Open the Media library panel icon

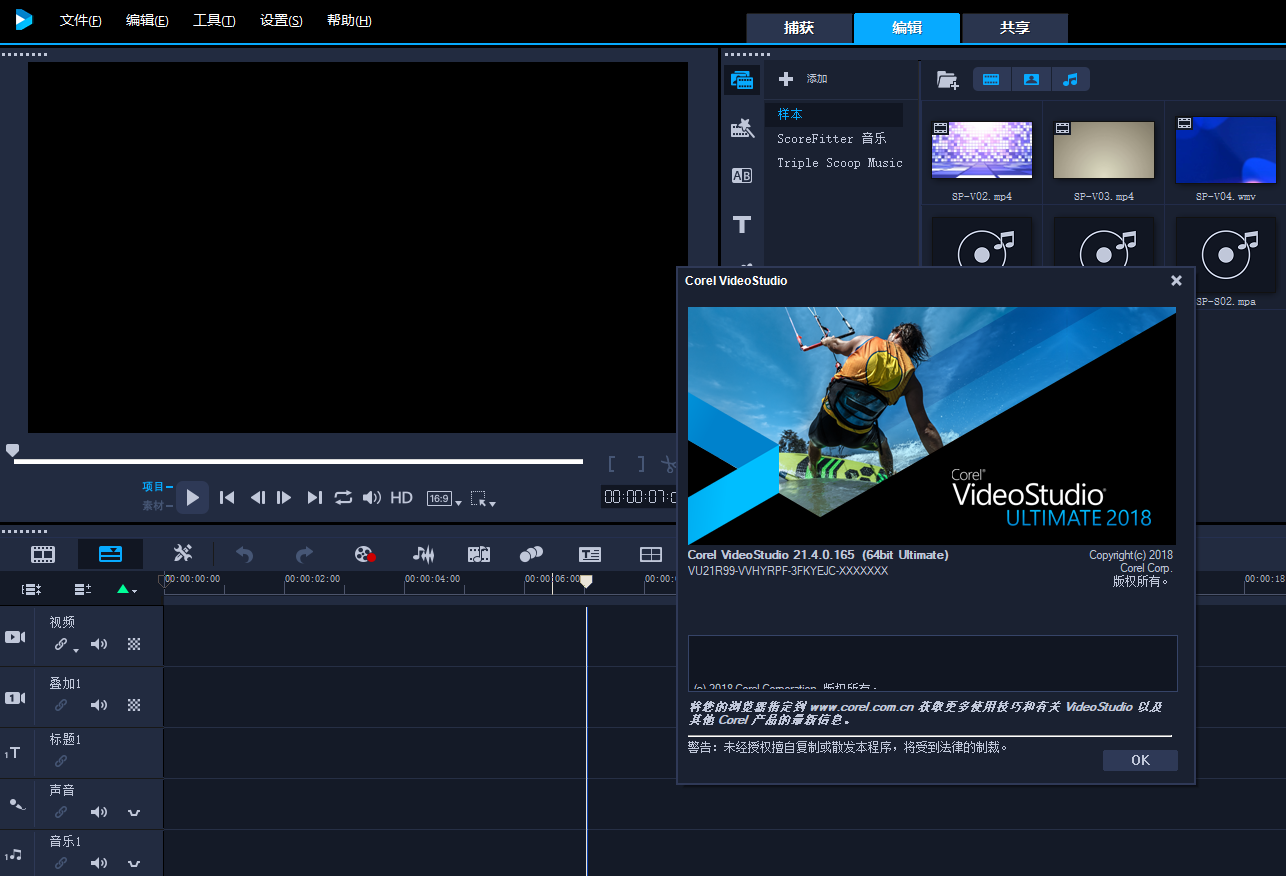click(742, 80)
